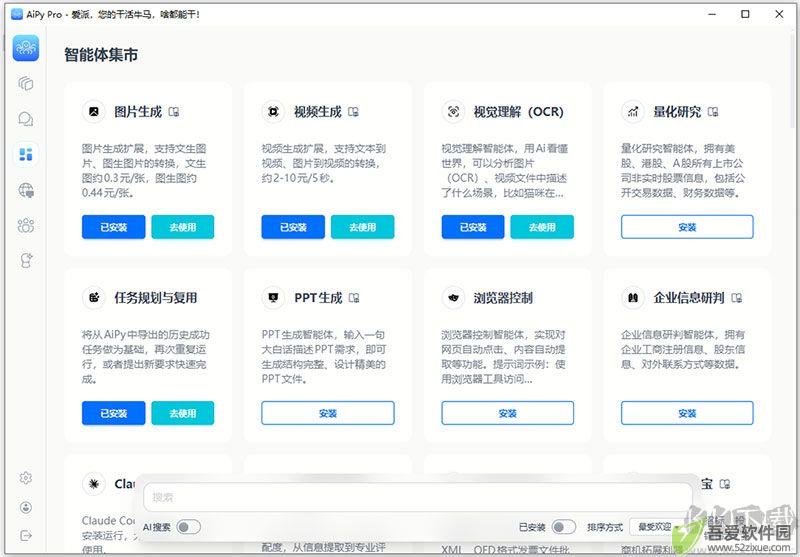Click the 企业信息研判 card icon

pos(633,297)
